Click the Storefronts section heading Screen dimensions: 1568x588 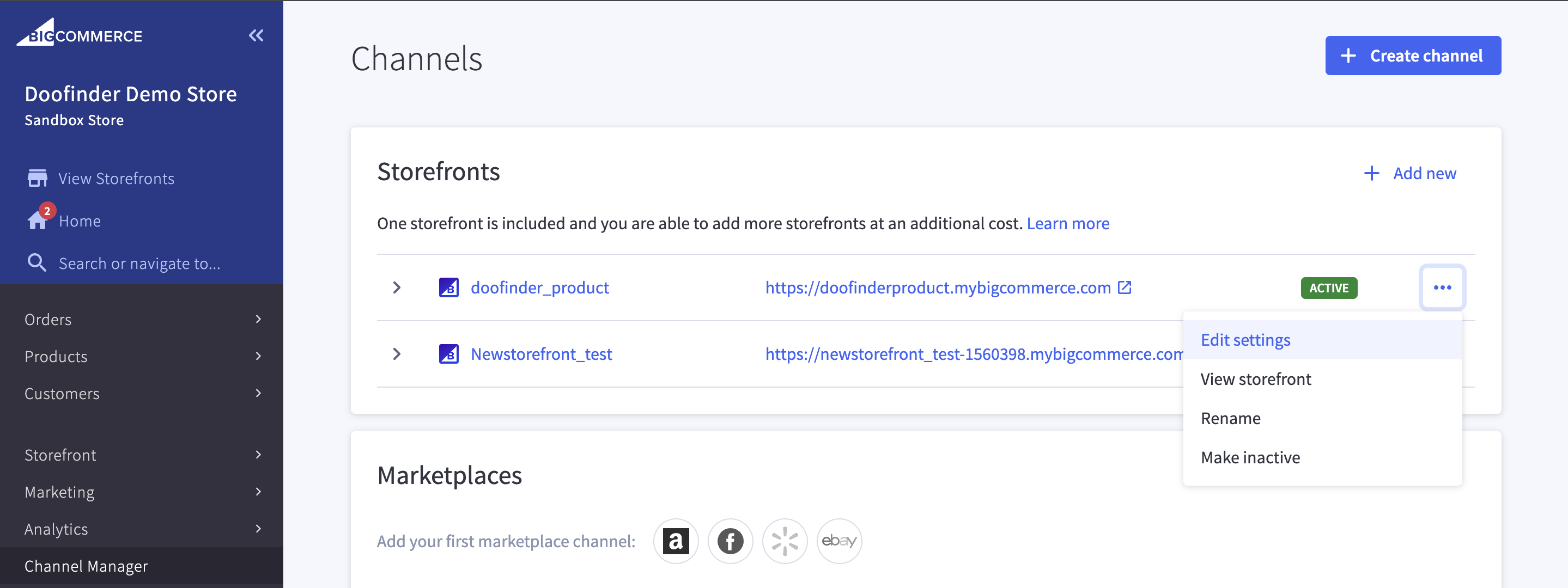pos(438,171)
